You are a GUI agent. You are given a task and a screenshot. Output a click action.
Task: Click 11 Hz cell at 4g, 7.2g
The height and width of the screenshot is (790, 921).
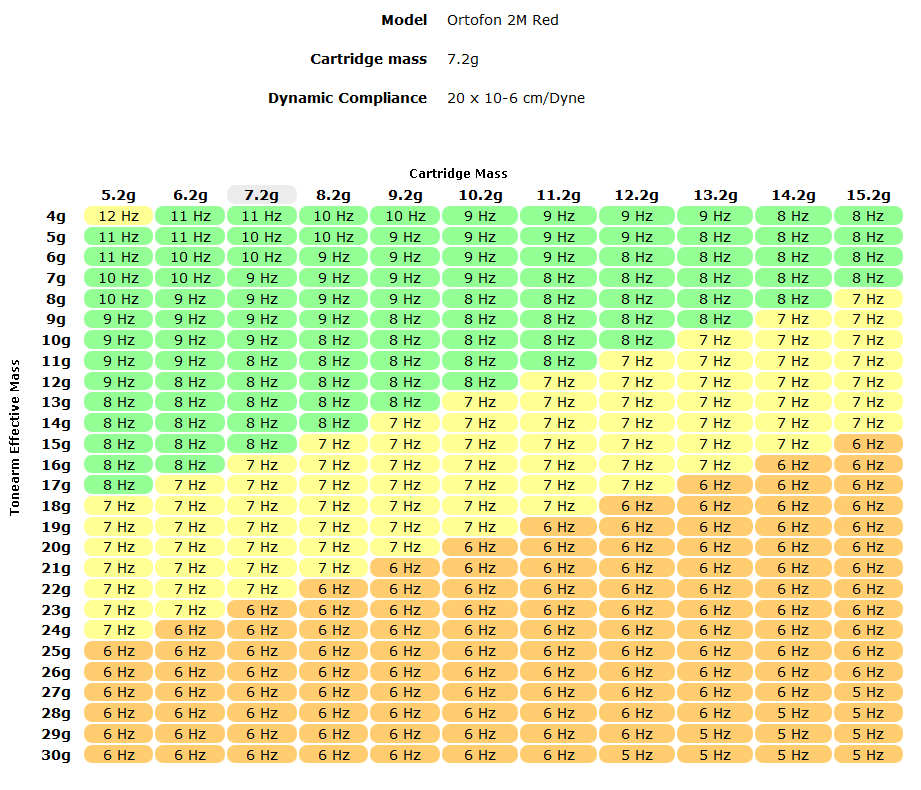262,216
